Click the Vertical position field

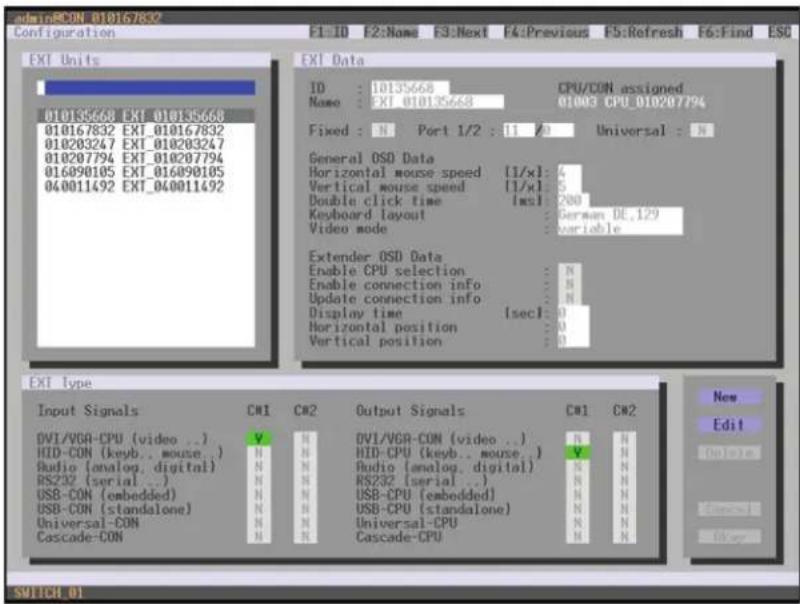pos(572,340)
